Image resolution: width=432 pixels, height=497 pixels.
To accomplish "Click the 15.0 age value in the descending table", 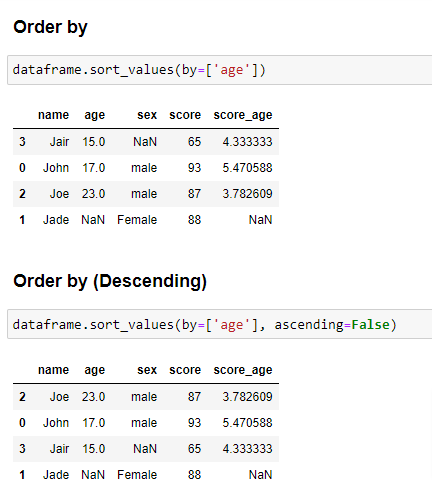I will coord(94,449).
